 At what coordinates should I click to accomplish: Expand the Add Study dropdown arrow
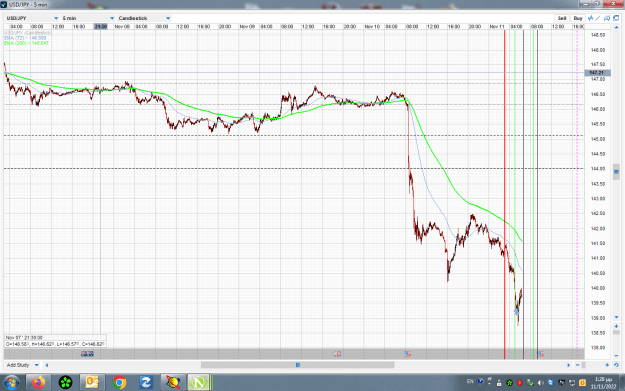pos(37,365)
